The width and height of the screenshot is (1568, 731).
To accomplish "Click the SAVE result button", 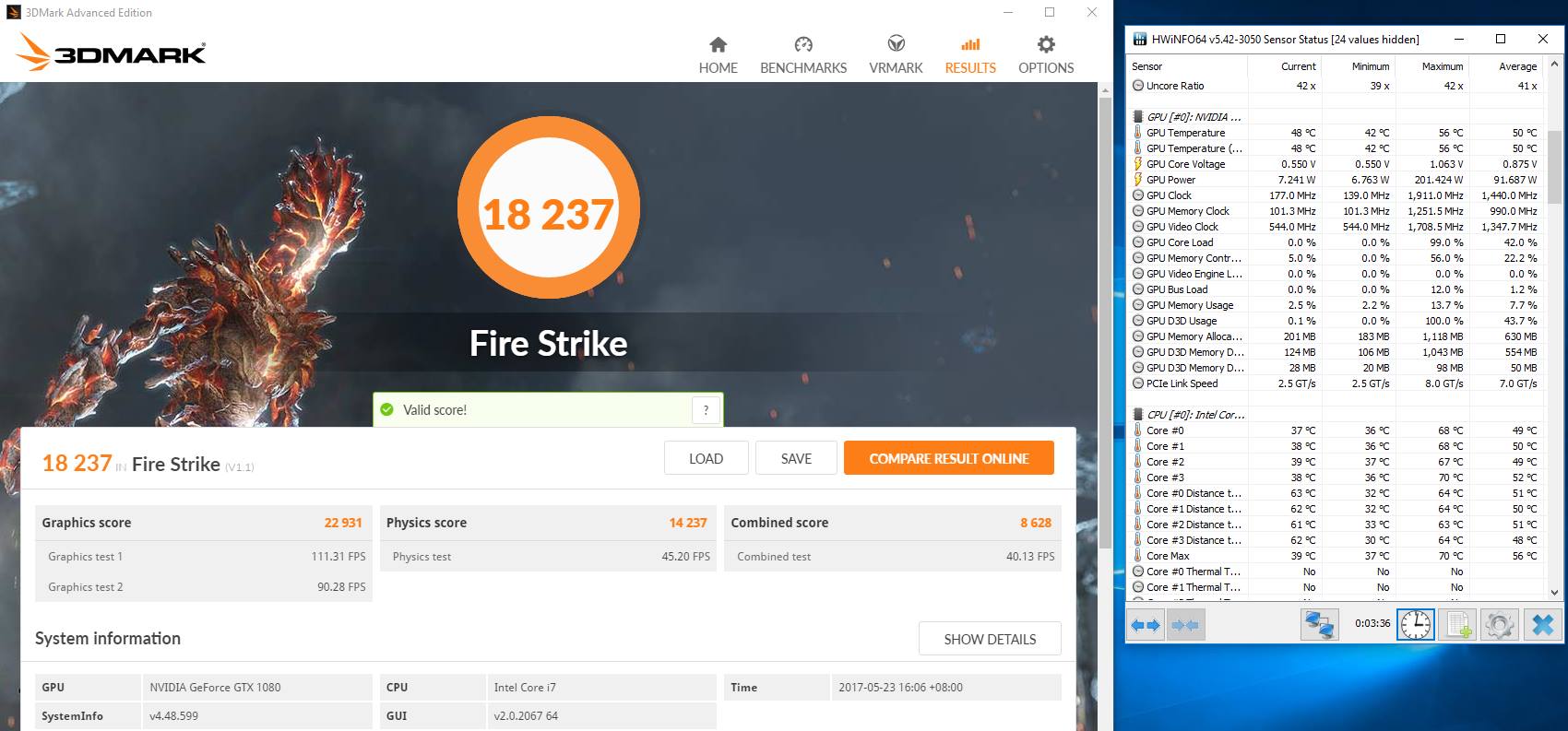I will tap(796, 458).
